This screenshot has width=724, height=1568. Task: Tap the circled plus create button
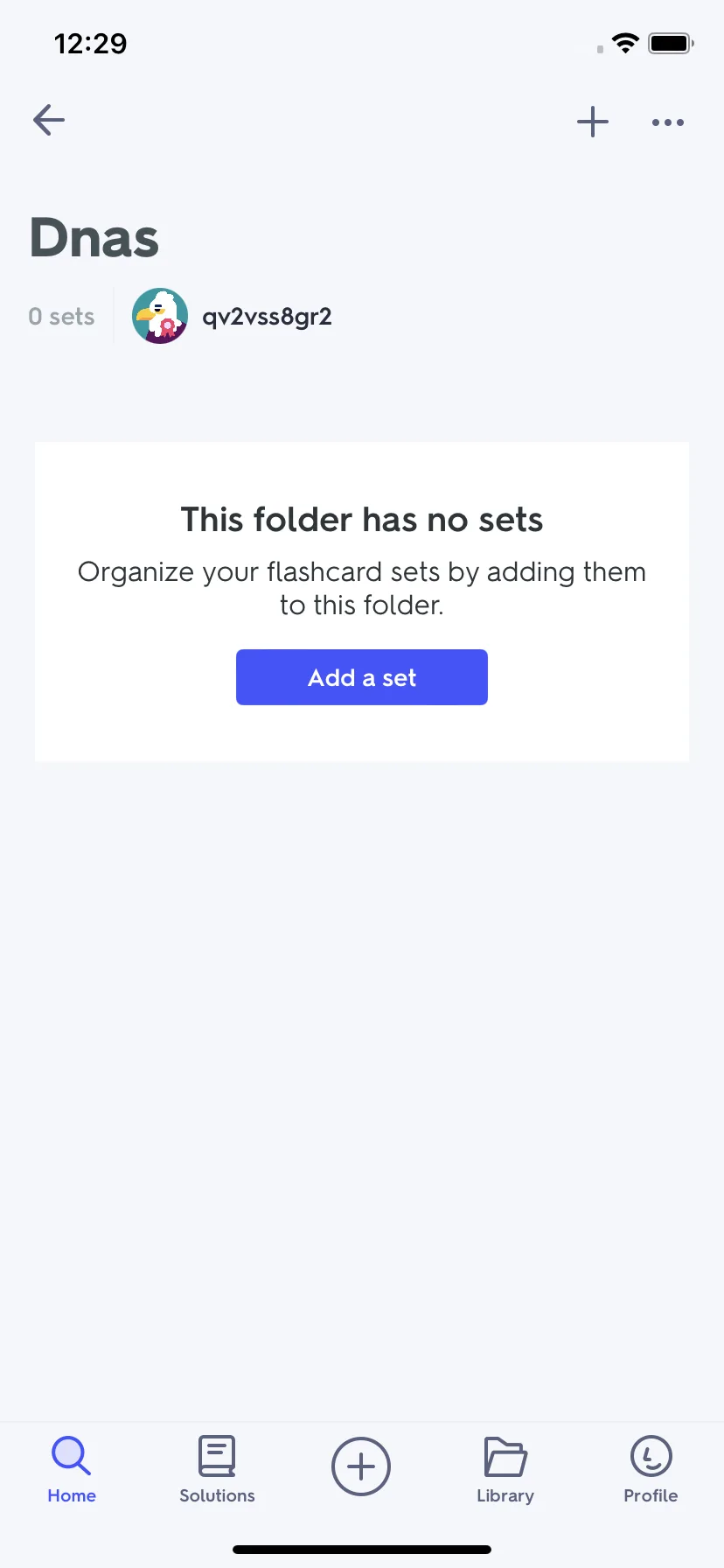[x=361, y=1466]
